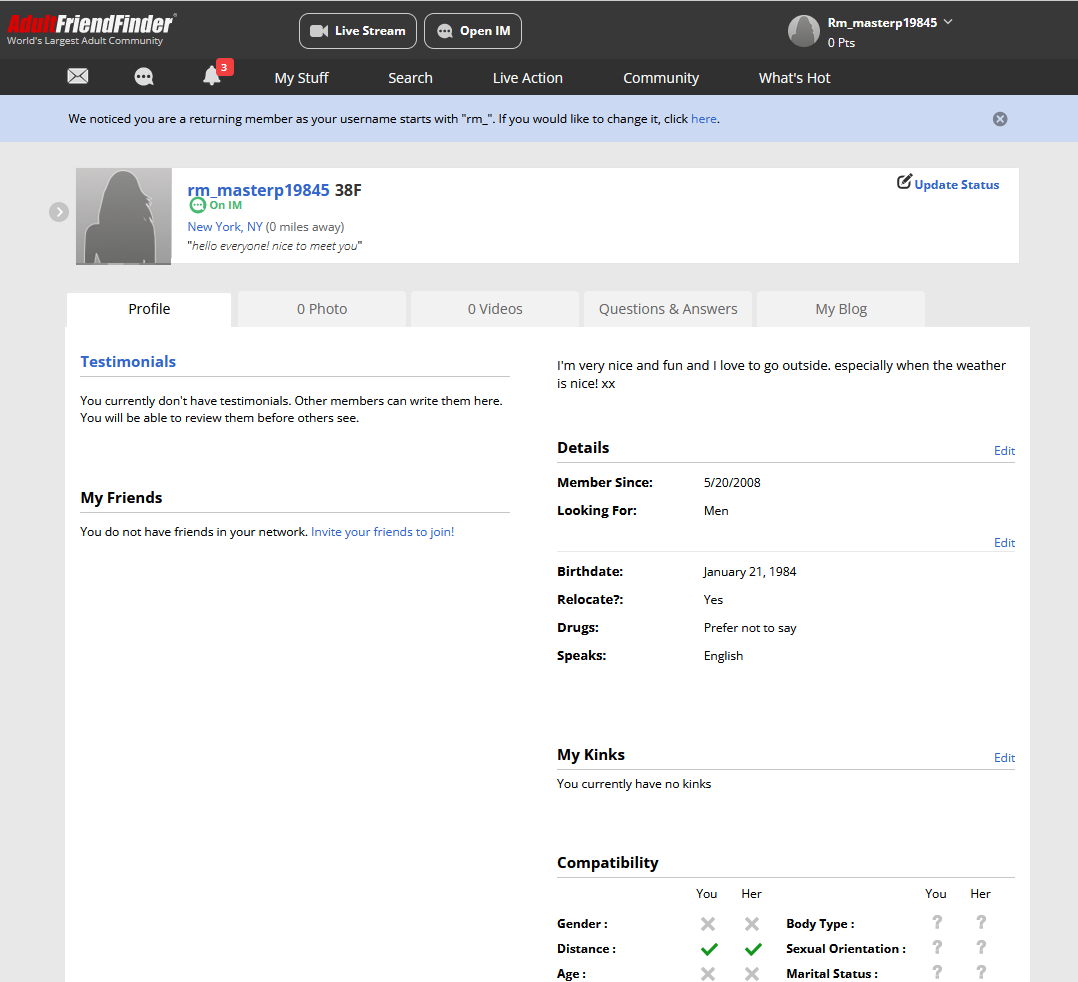Click the profile silhouette photo
This screenshot has width=1078, height=982.
[124, 216]
